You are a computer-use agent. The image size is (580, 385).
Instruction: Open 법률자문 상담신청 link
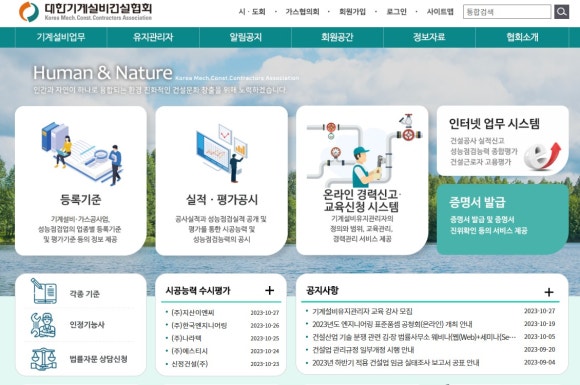[98, 359]
